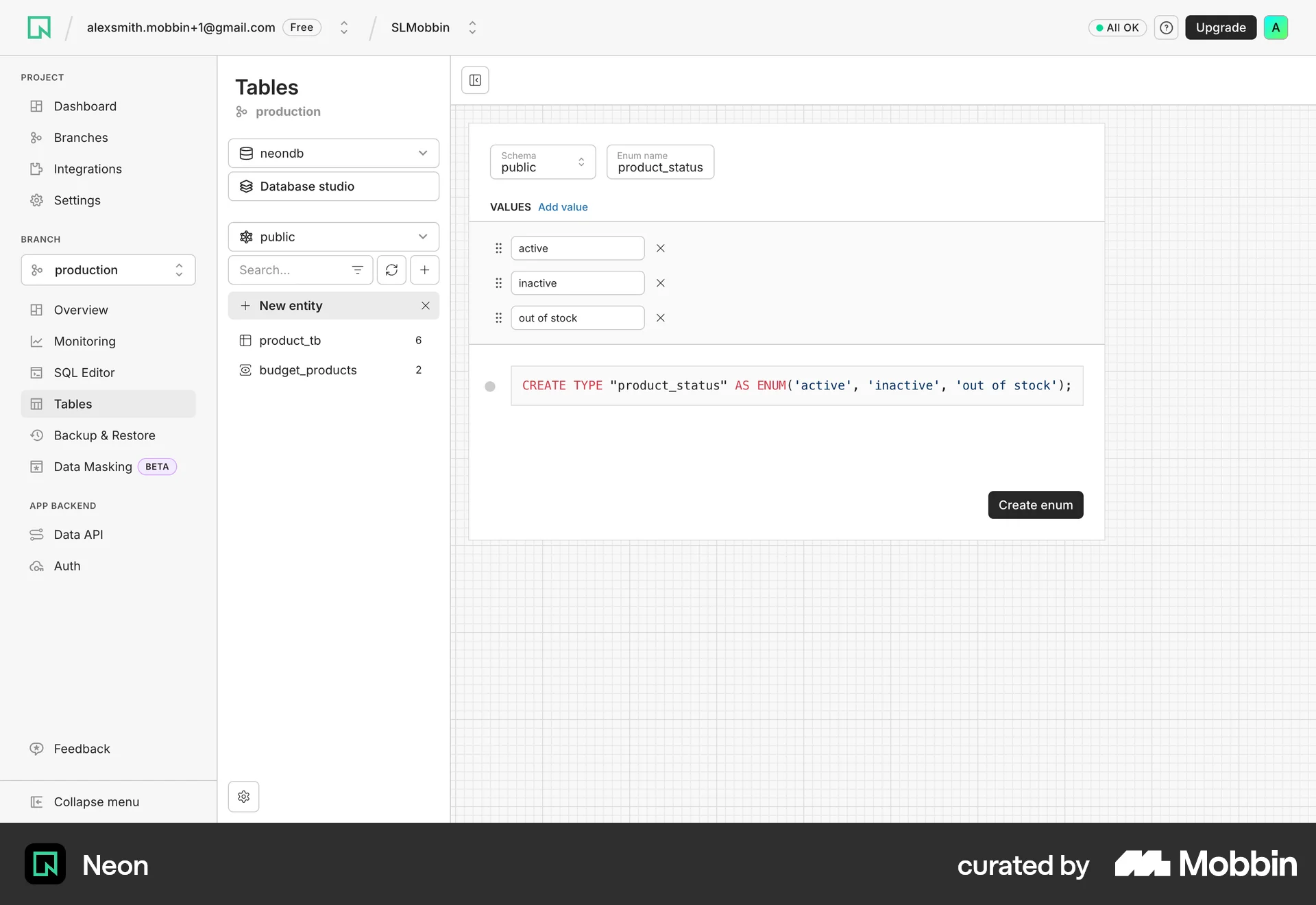1316x905 pixels.
Task: Open the Dashboard page
Action: [x=108, y=106]
